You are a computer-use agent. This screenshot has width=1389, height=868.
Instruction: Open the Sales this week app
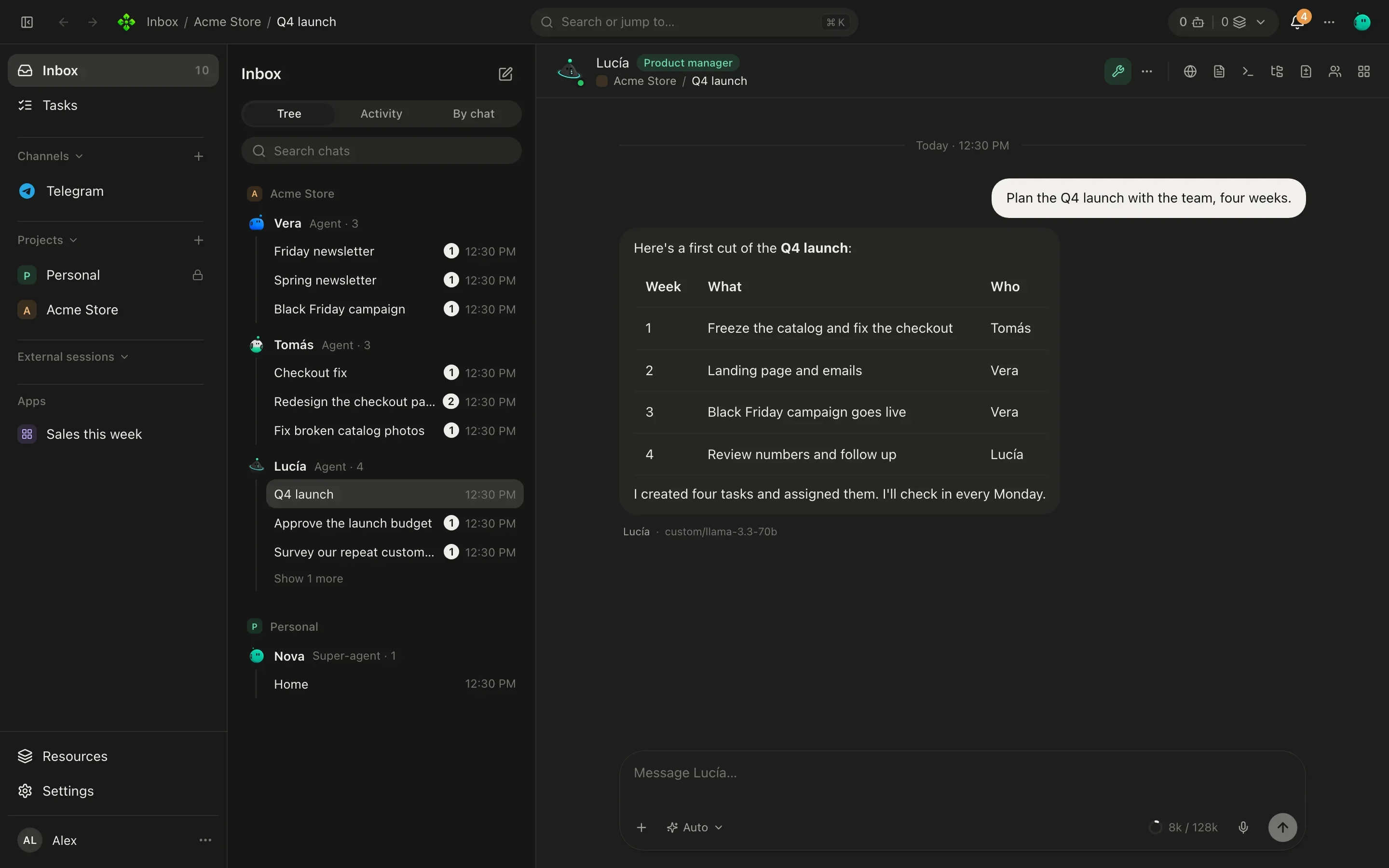pos(113,434)
